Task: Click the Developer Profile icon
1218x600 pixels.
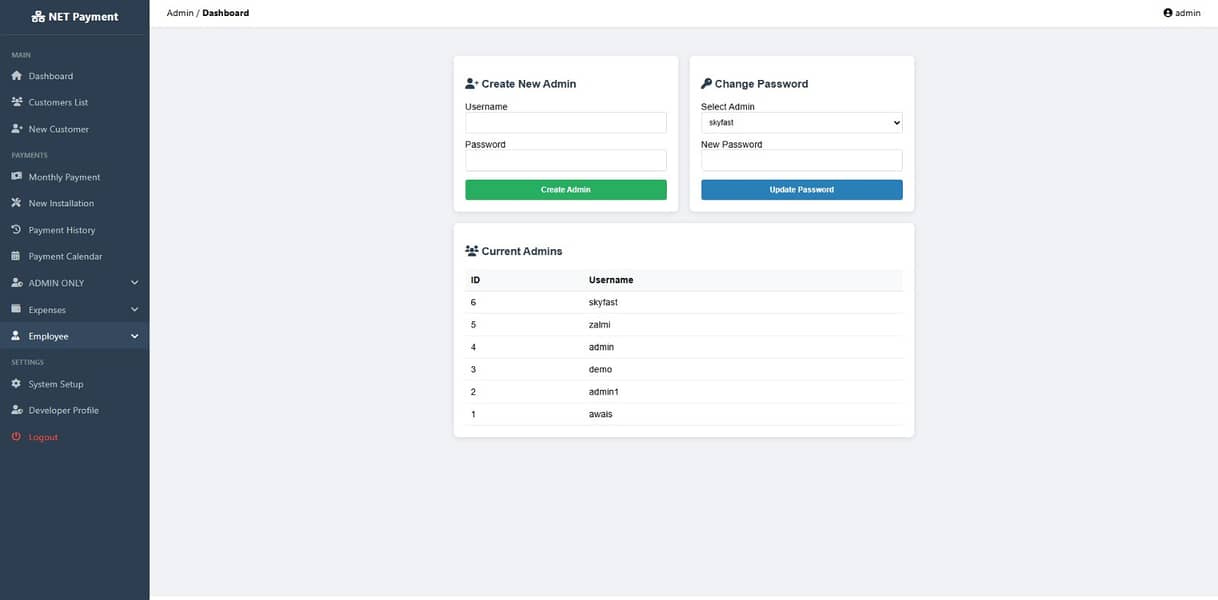Action: [16, 410]
